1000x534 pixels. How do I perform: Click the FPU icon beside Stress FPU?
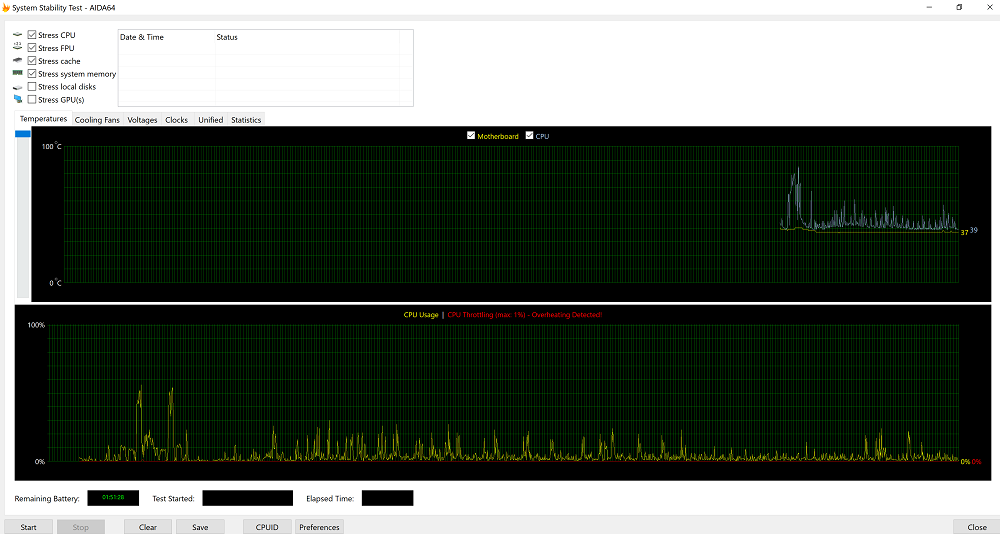point(17,48)
